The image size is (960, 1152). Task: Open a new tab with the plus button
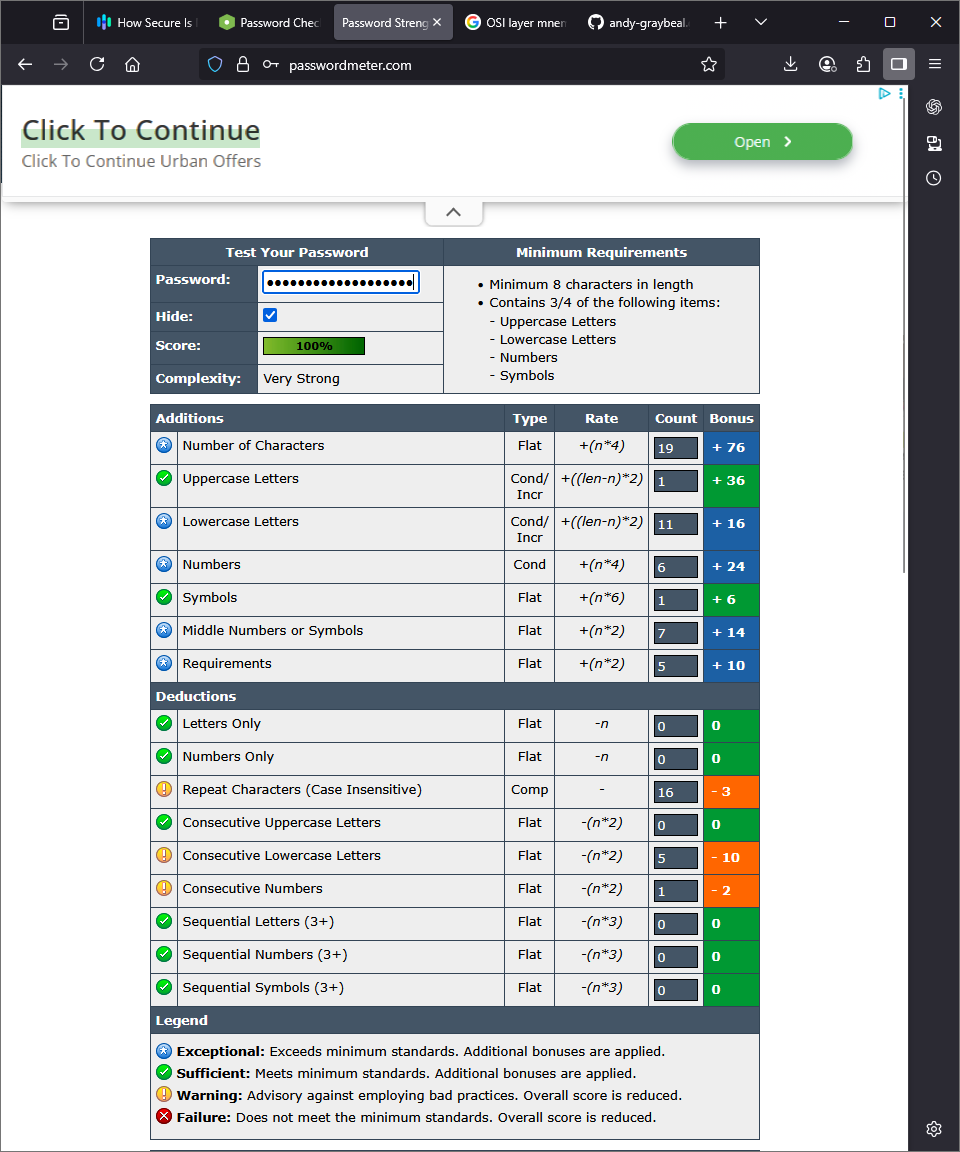pyautogui.click(x=720, y=22)
